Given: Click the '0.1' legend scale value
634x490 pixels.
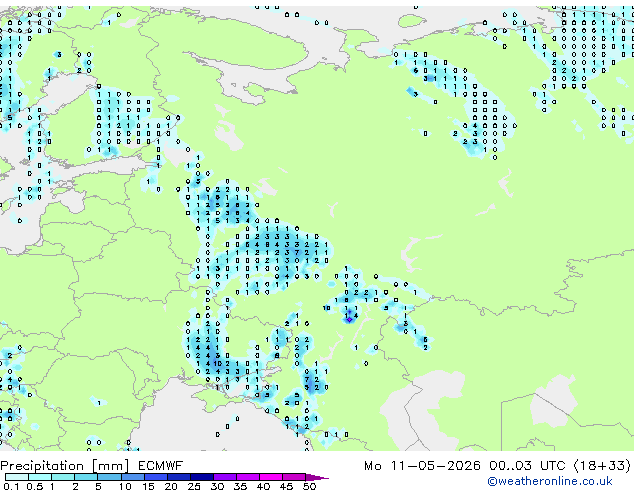Looking at the screenshot, I should [x=11, y=486].
